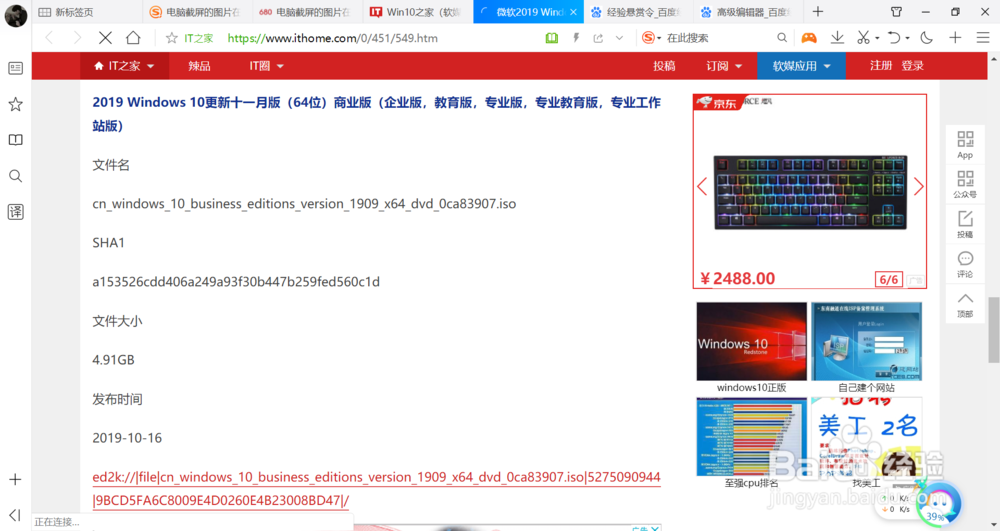Click the undo closed tab icon
The width and height of the screenshot is (1000, 531).
[x=894, y=38]
